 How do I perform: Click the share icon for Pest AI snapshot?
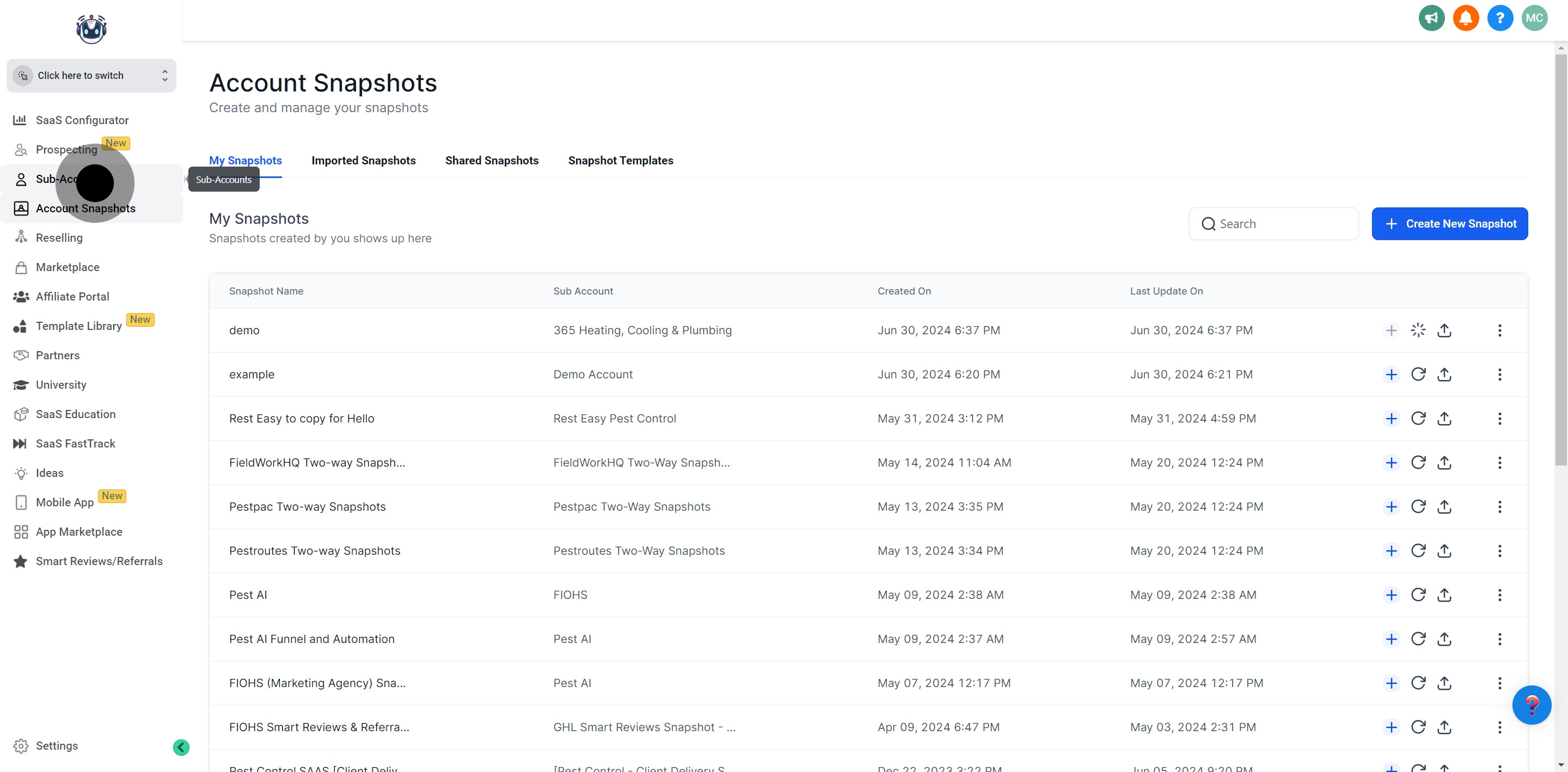pyautogui.click(x=1445, y=595)
